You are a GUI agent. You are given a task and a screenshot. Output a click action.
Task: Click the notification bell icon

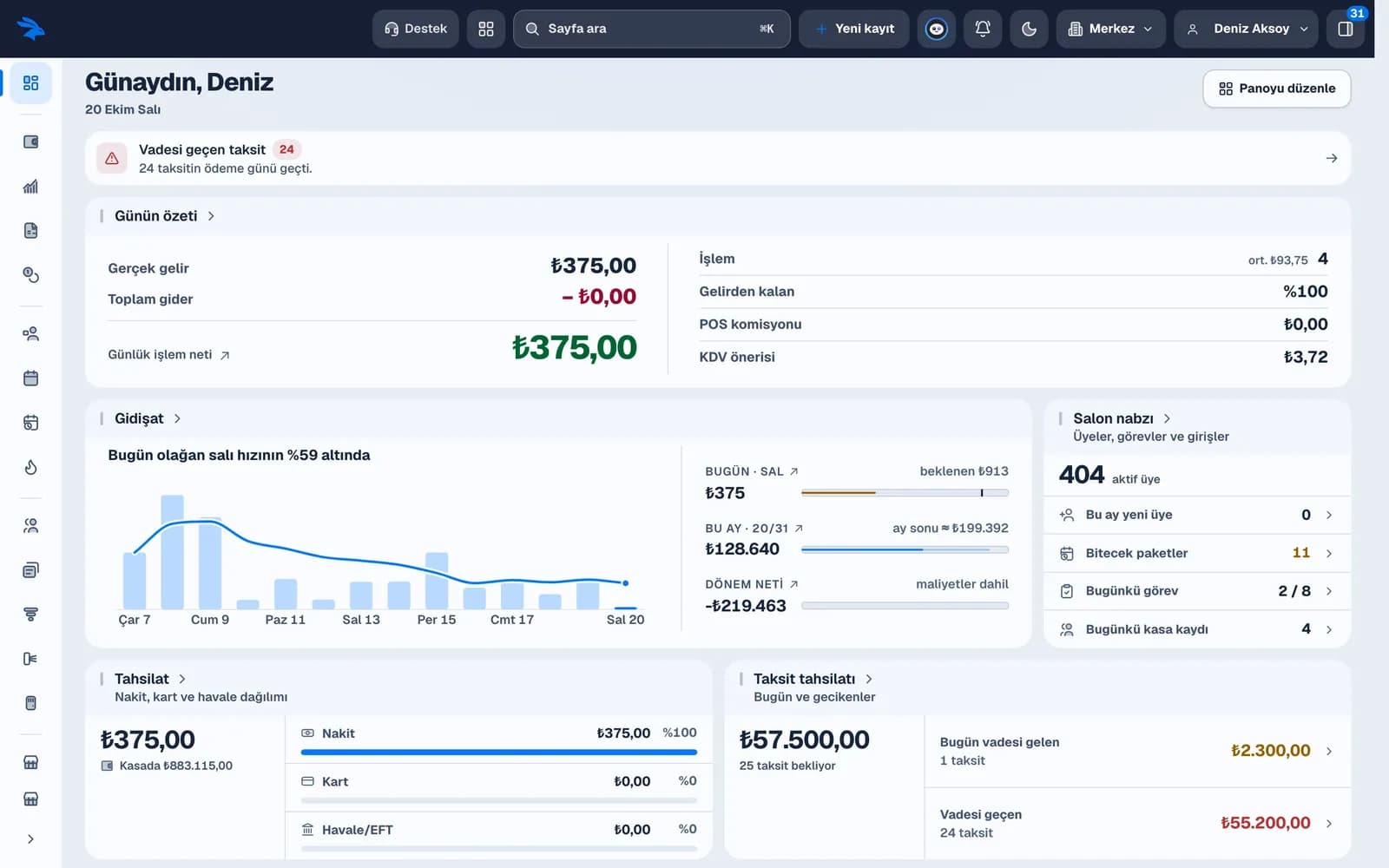click(x=983, y=29)
